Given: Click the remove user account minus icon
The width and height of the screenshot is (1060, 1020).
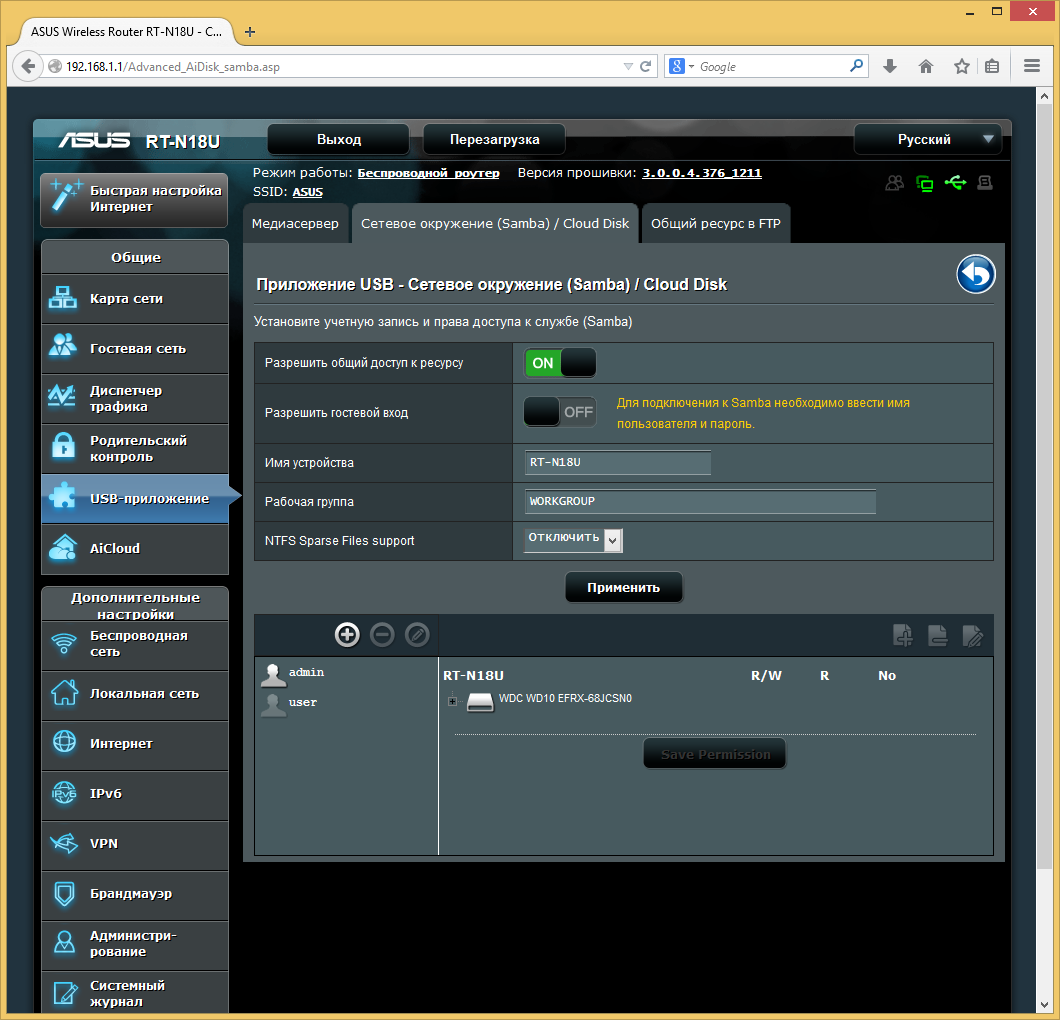Looking at the screenshot, I should click(382, 635).
